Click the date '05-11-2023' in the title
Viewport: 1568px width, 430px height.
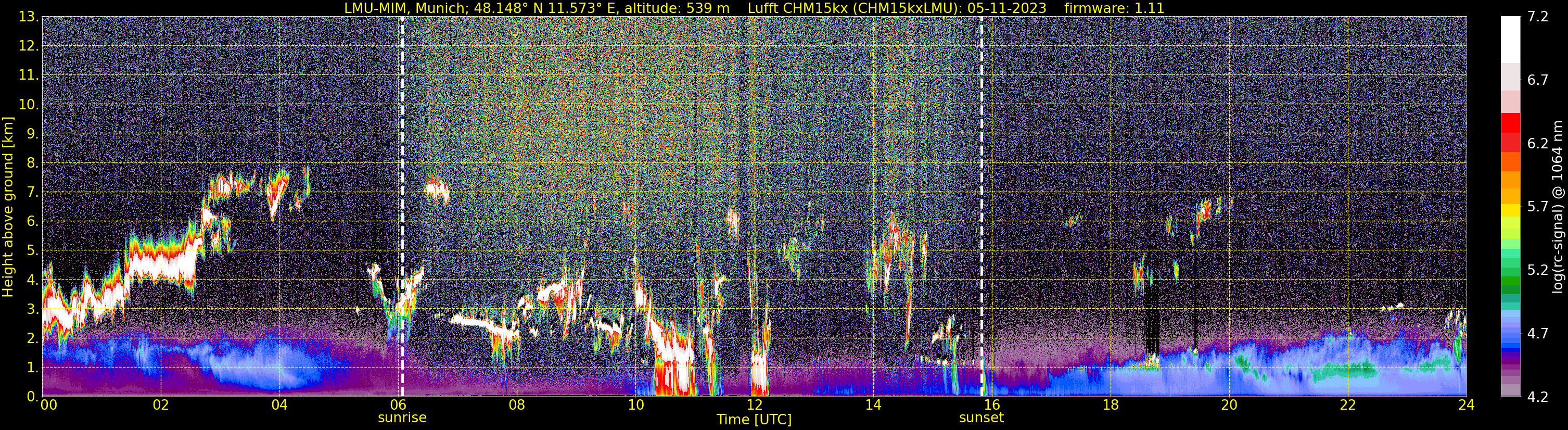[x=1007, y=8]
